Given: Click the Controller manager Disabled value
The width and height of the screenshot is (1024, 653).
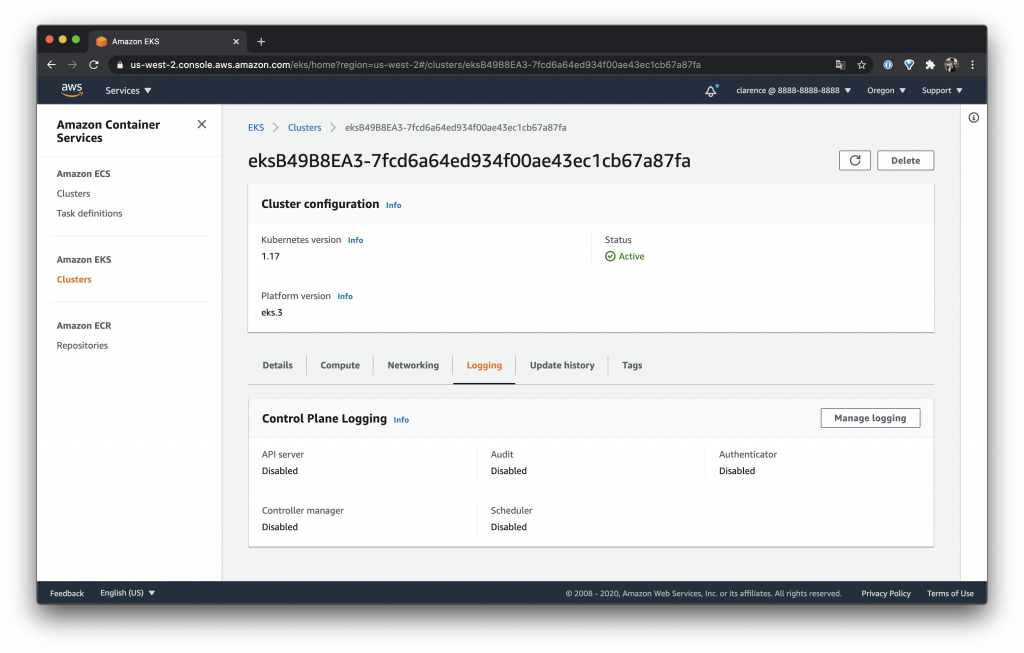Looking at the screenshot, I should (x=280, y=527).
